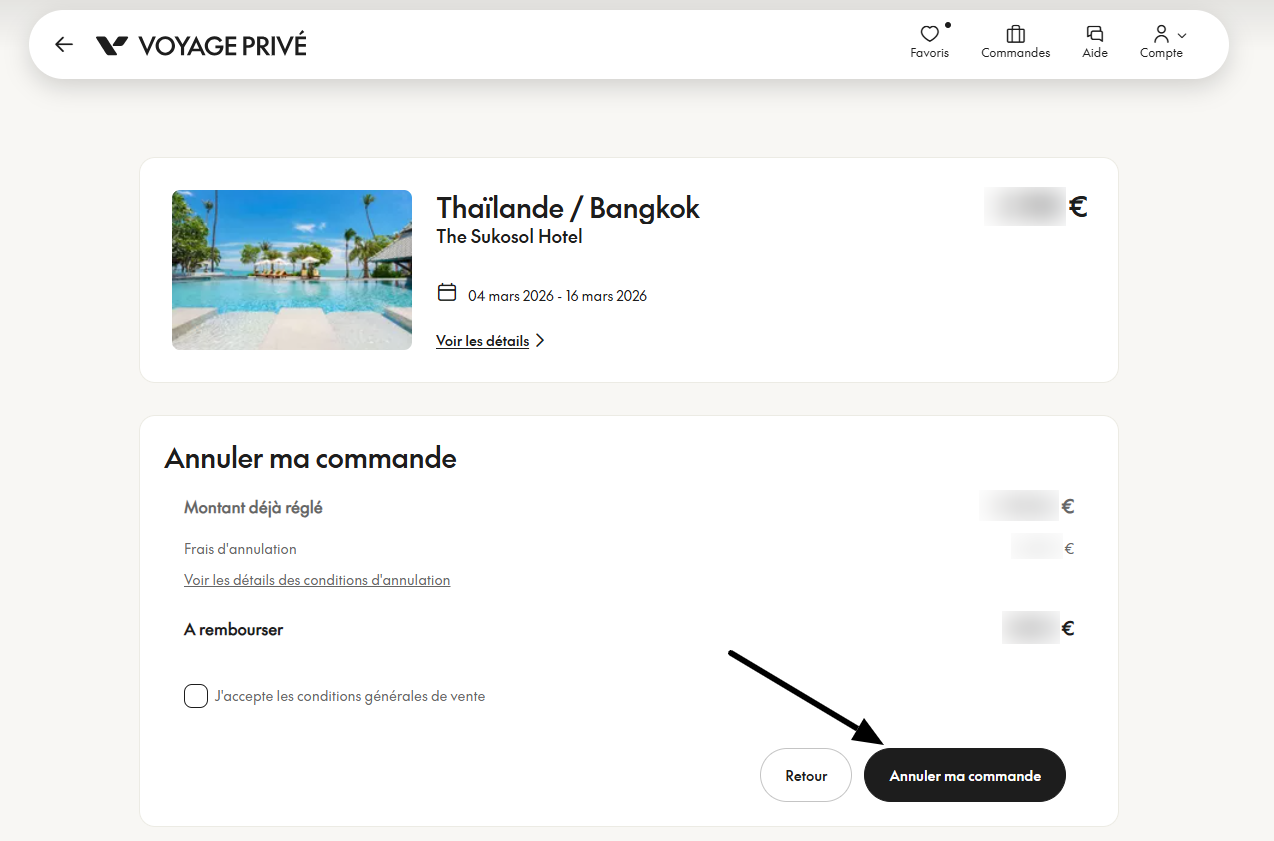Open Voir les détails des conditions d'annulation

click(317, 580)
